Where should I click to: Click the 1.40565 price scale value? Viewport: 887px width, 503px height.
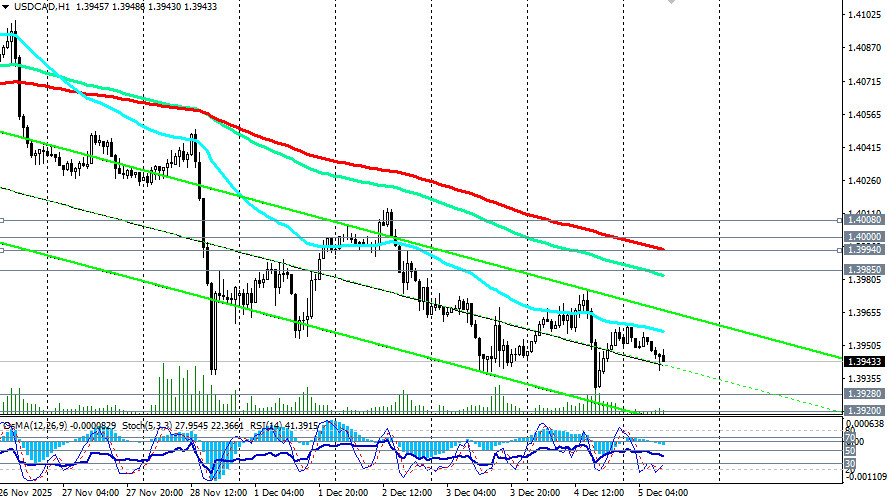[x=865, y=115]
